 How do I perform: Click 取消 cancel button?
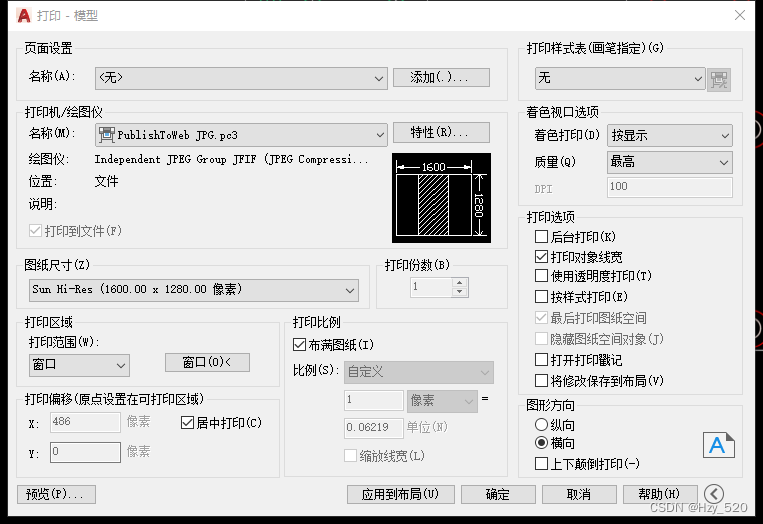(x=579, y=494)
